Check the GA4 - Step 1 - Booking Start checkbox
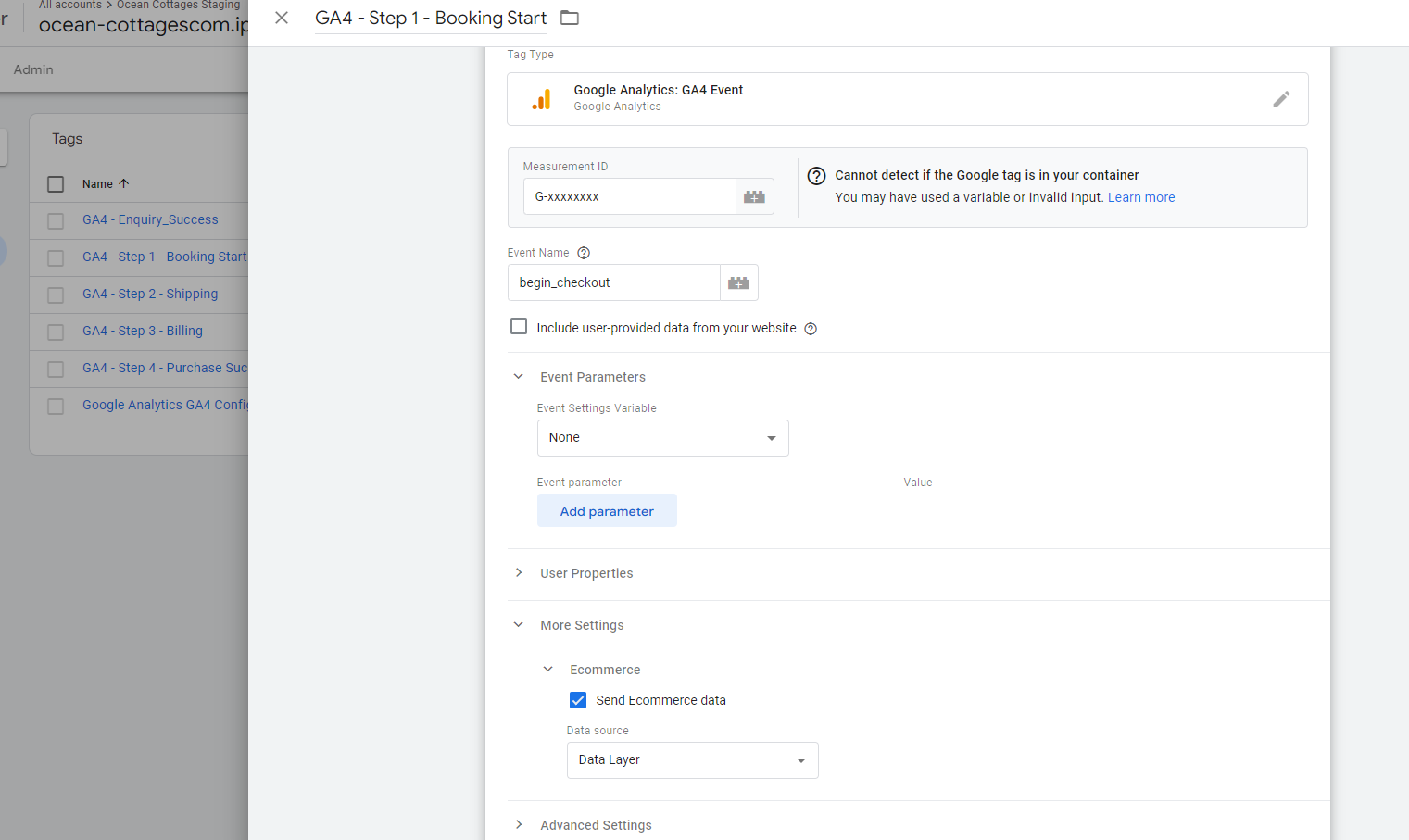The width and height of the screenshot is (1409, 840). (56, 257)
